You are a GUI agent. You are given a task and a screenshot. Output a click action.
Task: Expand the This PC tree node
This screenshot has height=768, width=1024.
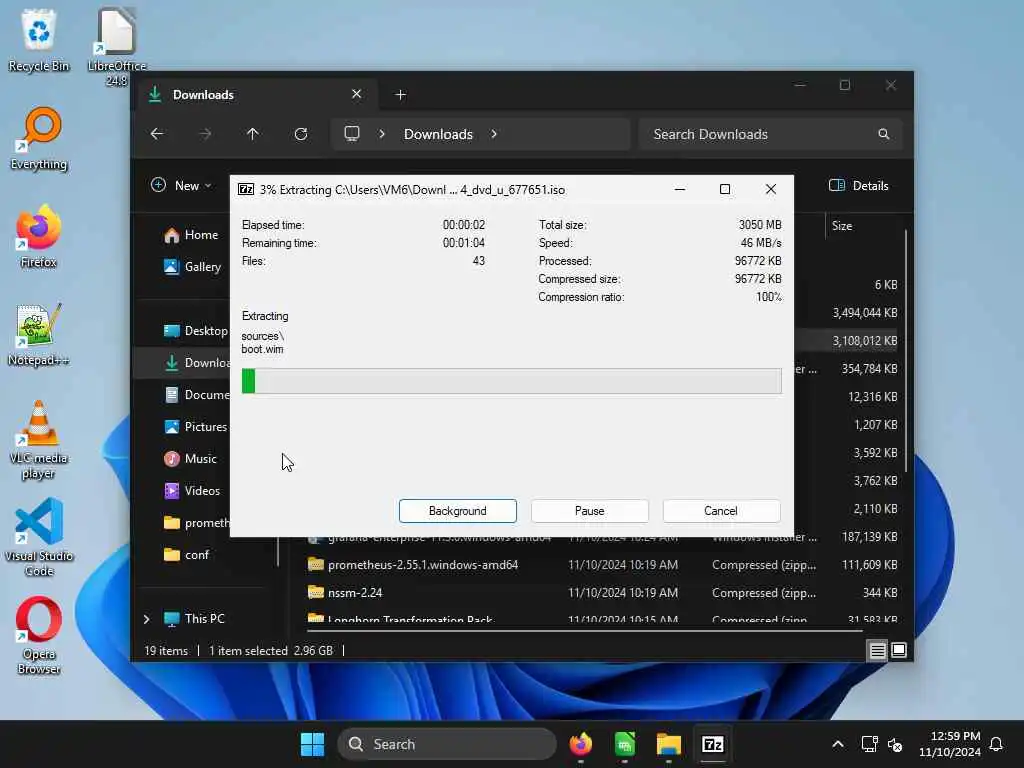[x=146, y=618]
